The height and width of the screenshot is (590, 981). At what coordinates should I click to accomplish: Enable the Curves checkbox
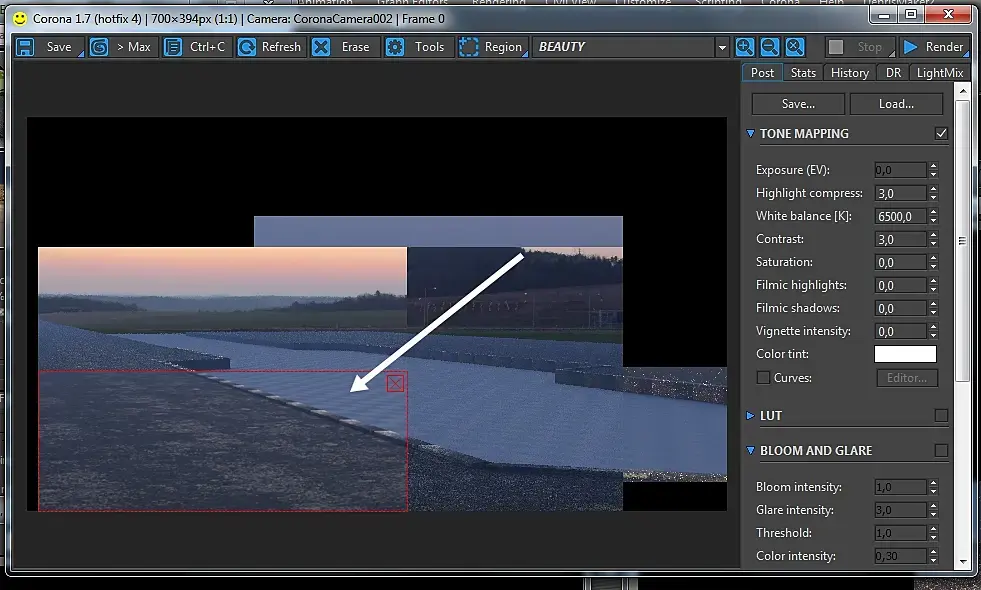click(x=763, y=378)
